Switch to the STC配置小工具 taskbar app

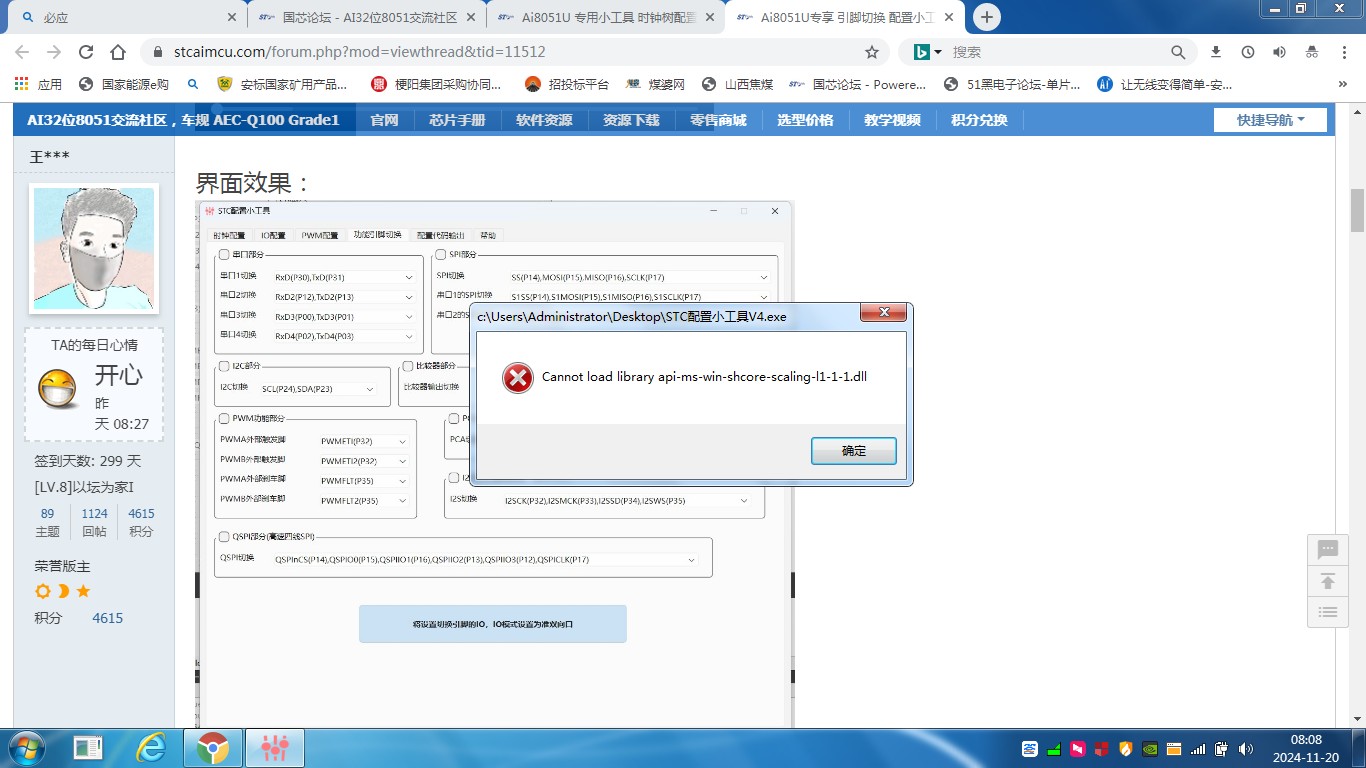pos(274,747)
